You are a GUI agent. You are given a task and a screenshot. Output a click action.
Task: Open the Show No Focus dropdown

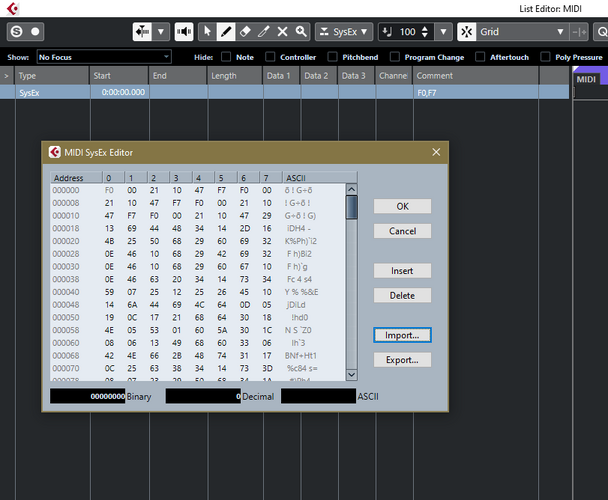104,57
